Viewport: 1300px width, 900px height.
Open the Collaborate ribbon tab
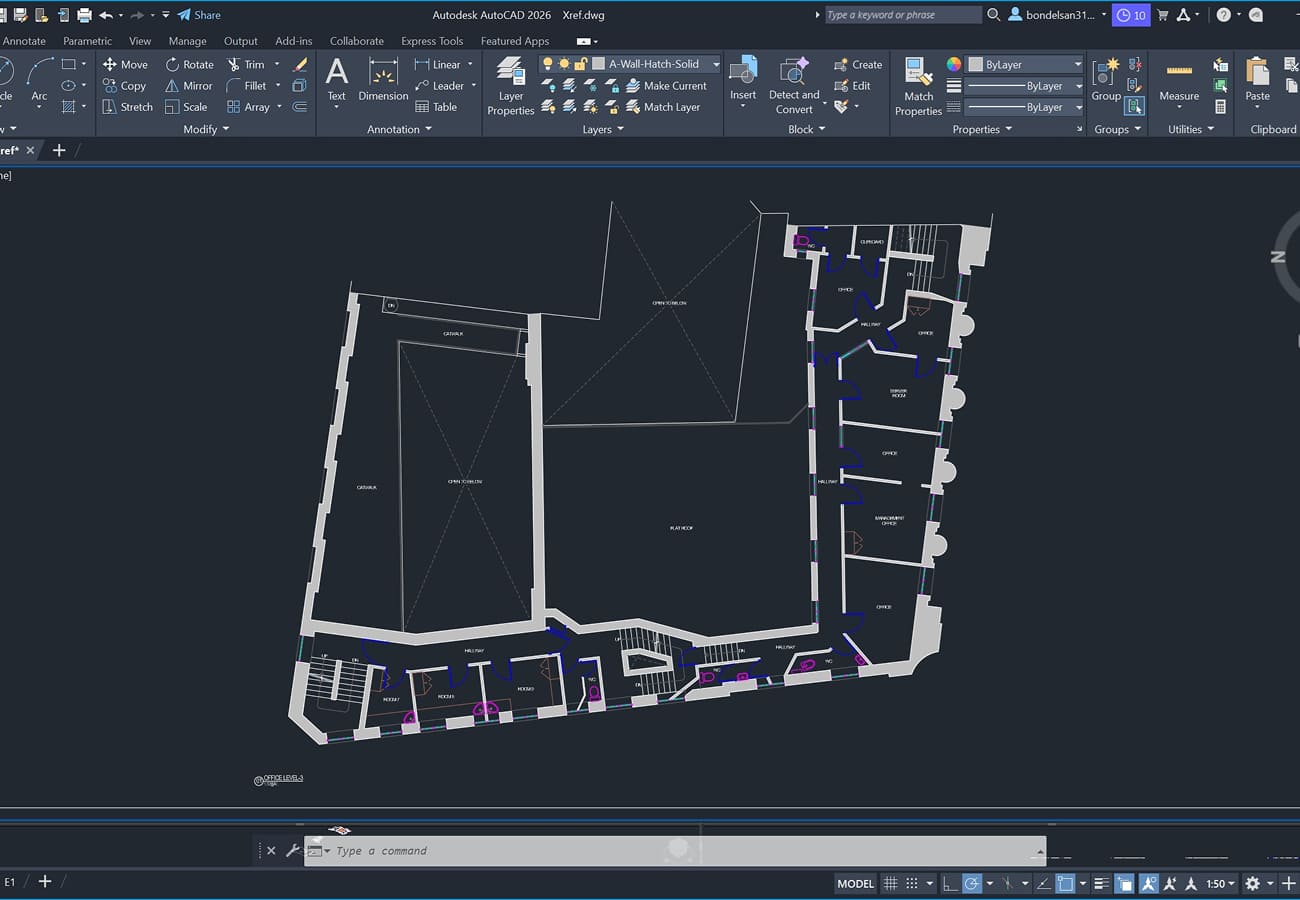356,41
